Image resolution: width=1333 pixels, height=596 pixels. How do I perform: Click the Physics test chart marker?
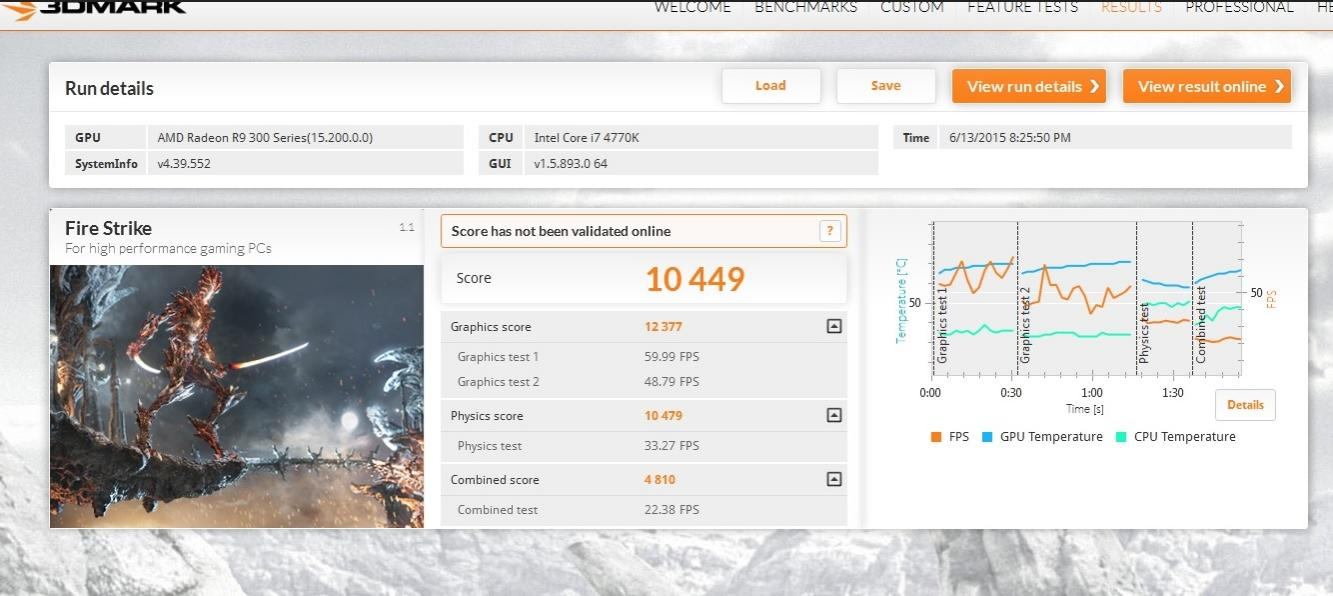(1144, 333)
